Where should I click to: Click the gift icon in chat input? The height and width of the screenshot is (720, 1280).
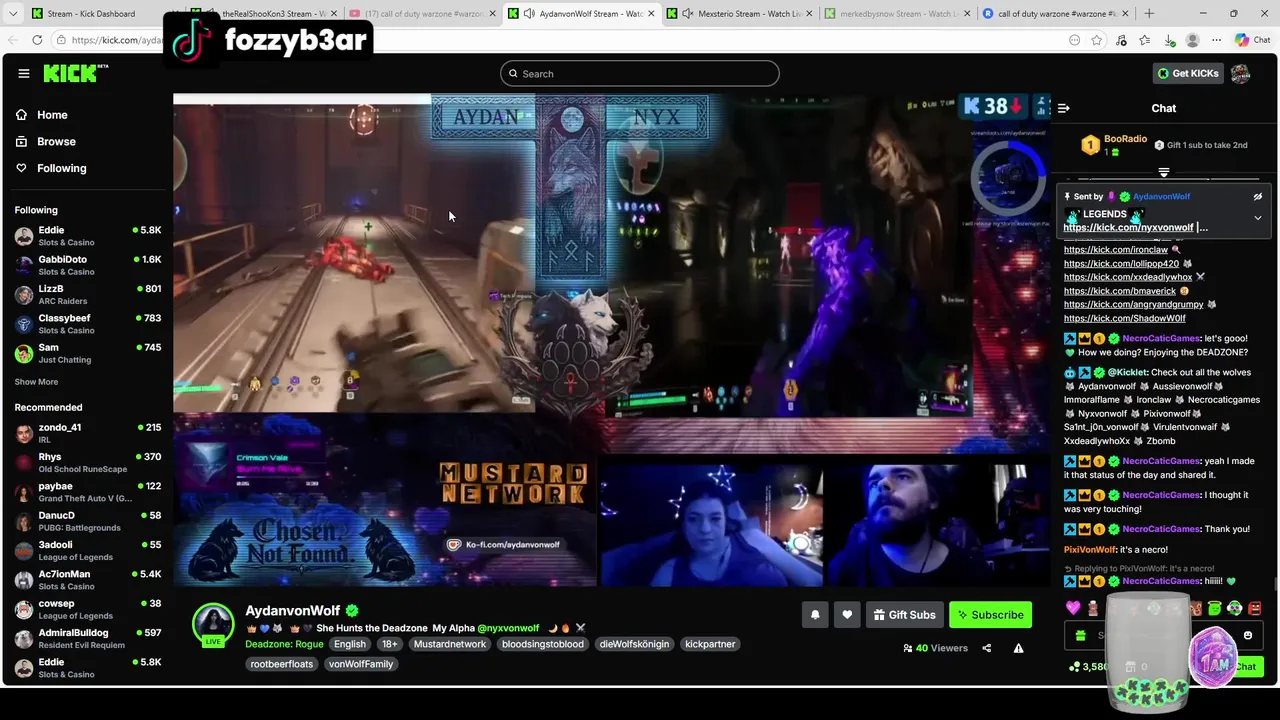1080,635
